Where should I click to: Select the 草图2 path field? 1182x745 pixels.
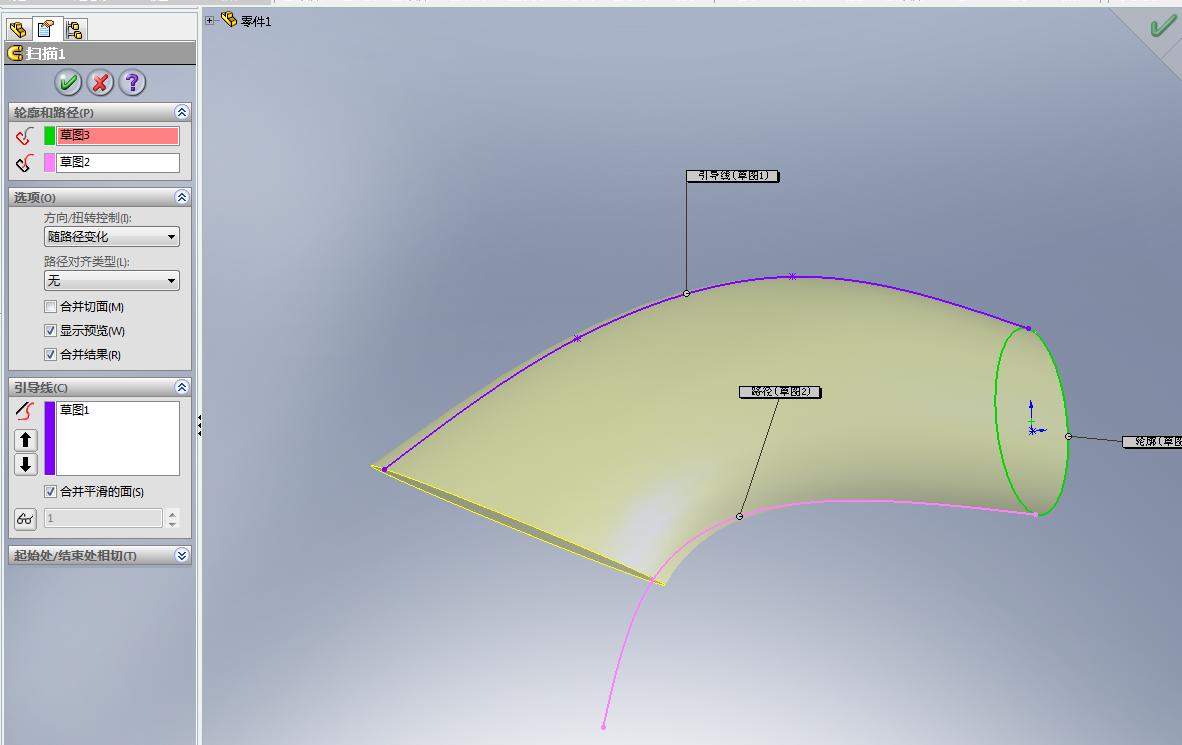click(118, 162)
